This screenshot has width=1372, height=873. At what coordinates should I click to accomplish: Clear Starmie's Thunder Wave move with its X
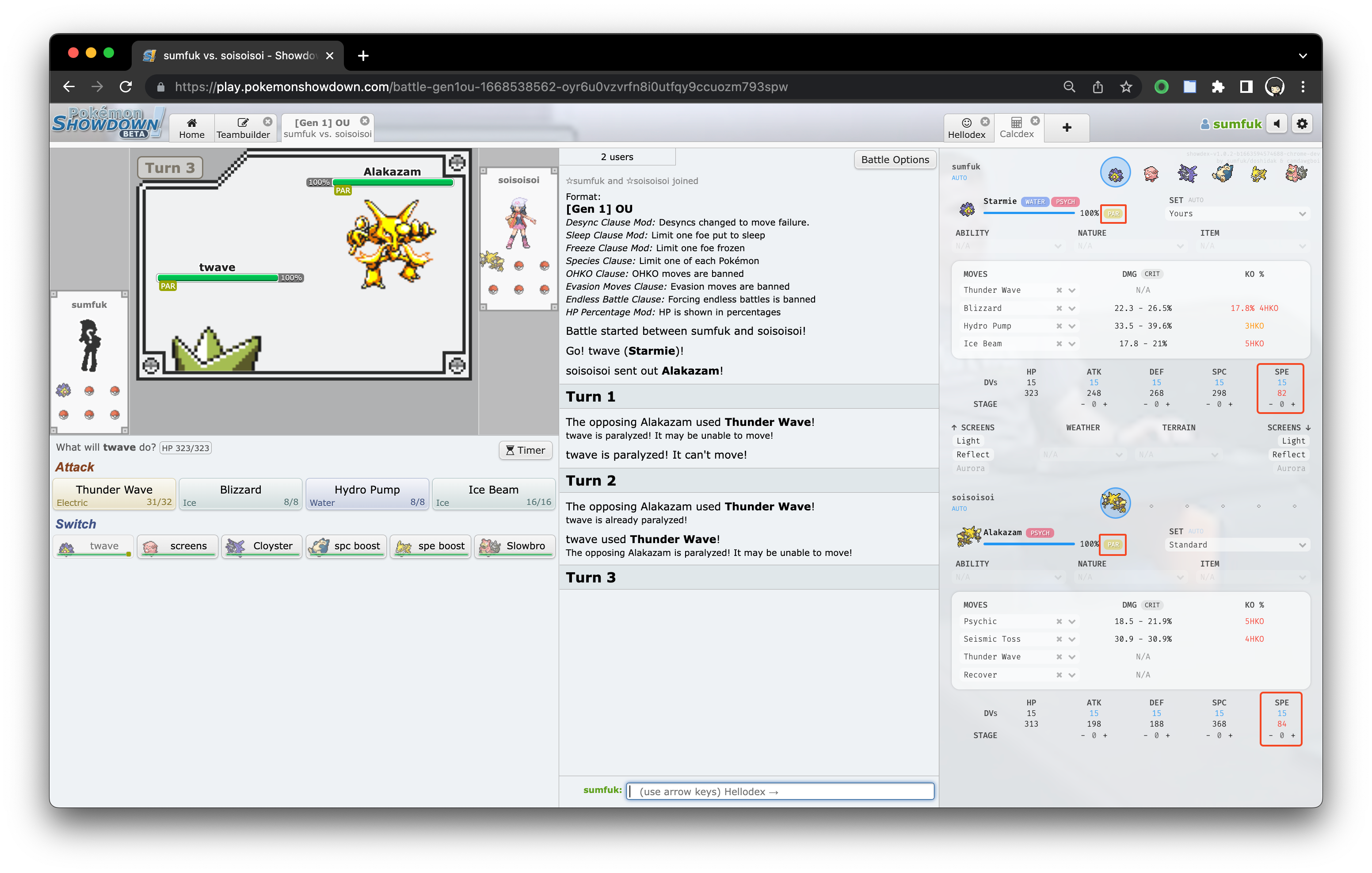click(x=1059, y=290)
